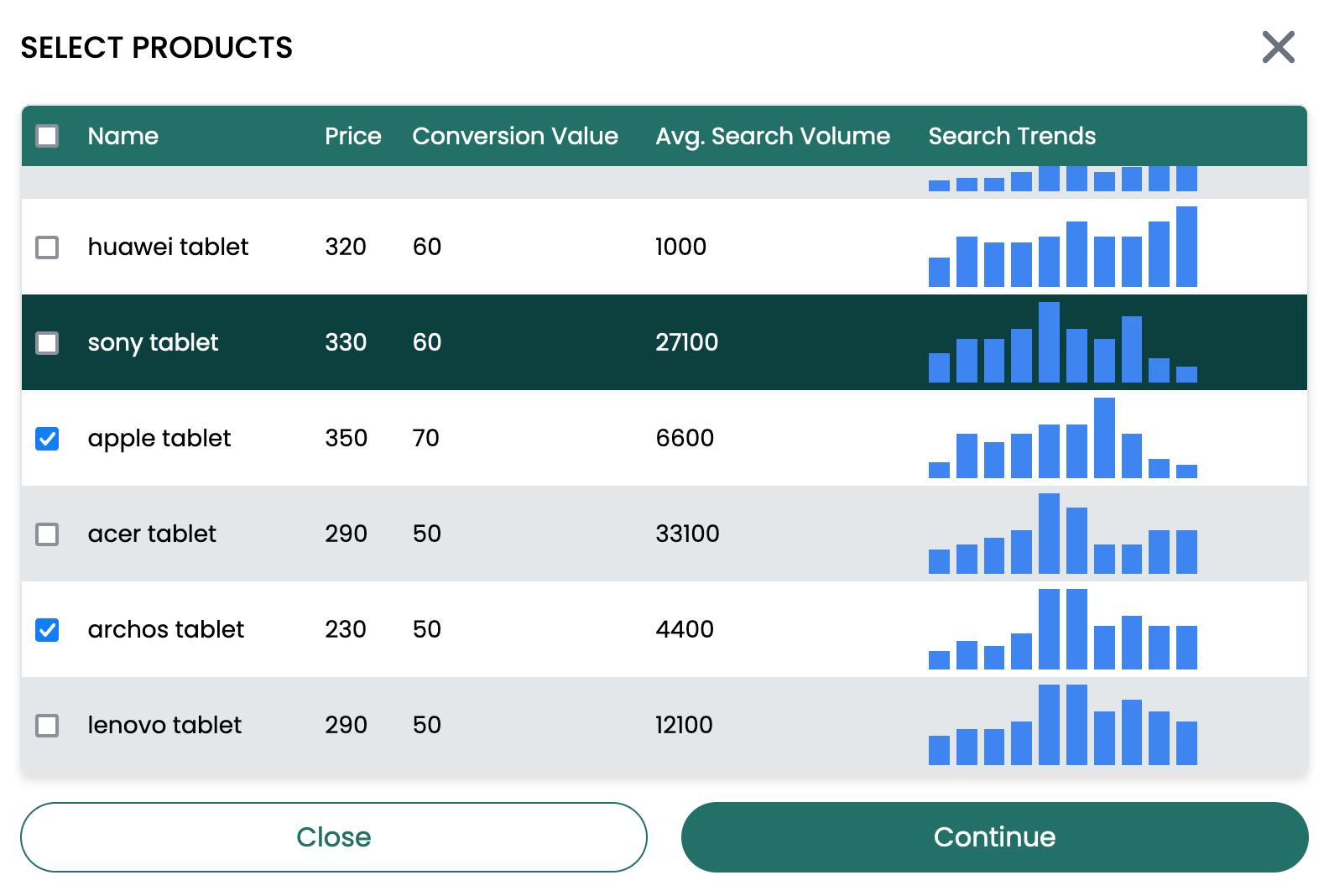Click the Search Trends column header
The width and height of the screenshot is (1329, 896).
tap(1012, 136)
